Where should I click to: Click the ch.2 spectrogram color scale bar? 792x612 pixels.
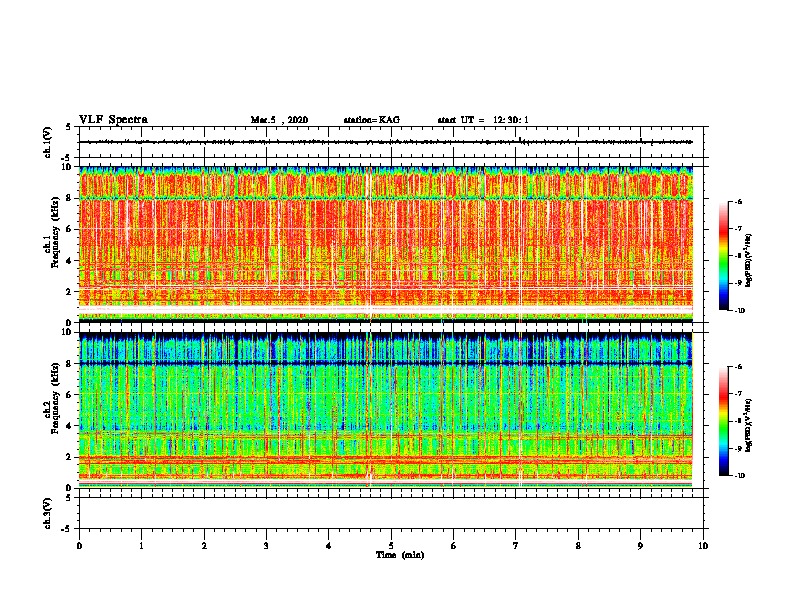point(724,421)
